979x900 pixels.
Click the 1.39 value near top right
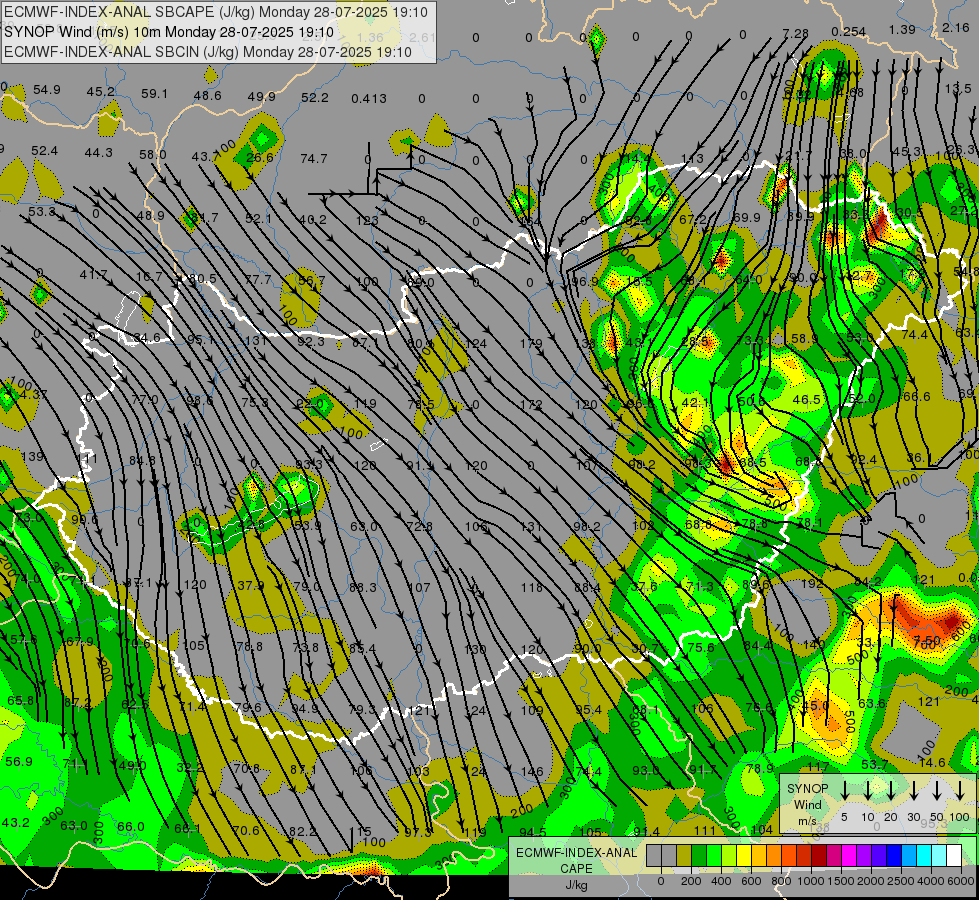tap(902, 29)
